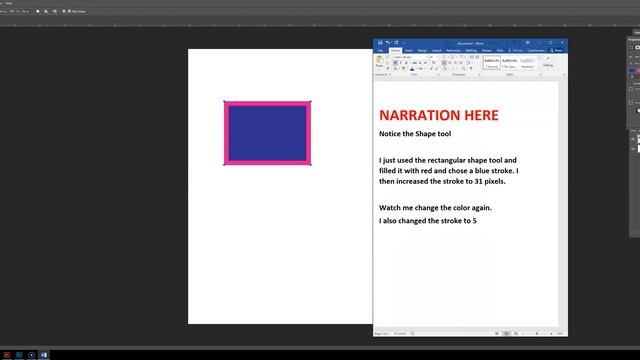
Task: Collapse the Word ribbon
Action: tap(564, 75)
